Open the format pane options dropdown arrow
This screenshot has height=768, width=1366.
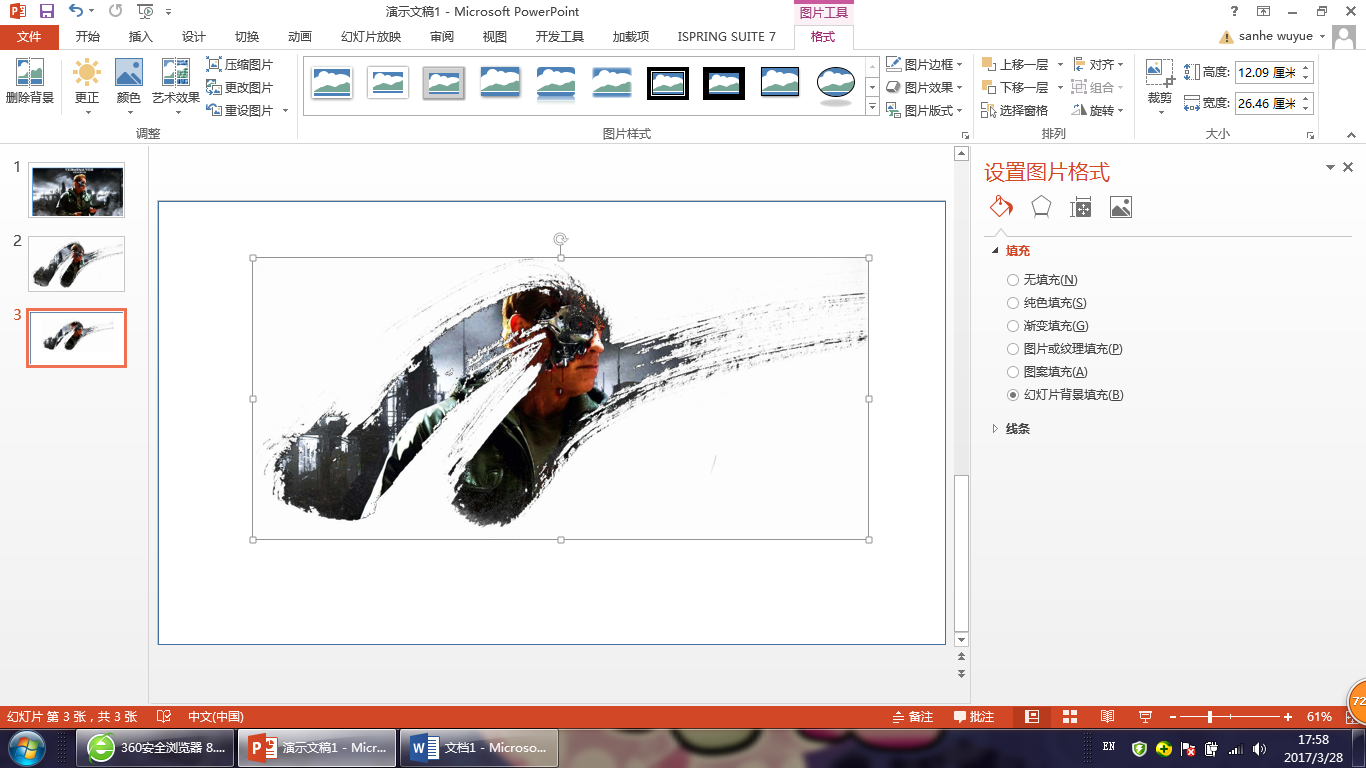coord(1330,167)
